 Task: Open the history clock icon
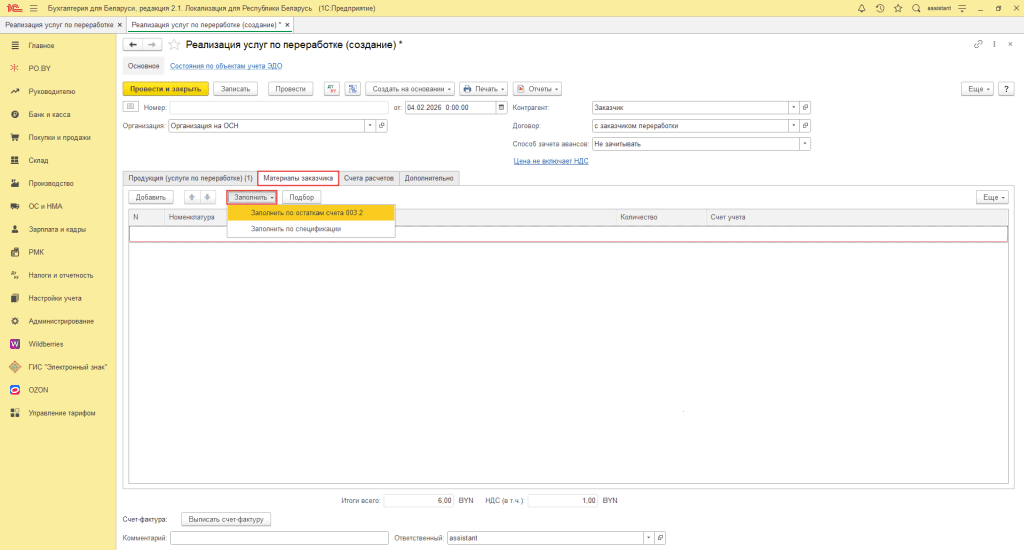point(879,8)
